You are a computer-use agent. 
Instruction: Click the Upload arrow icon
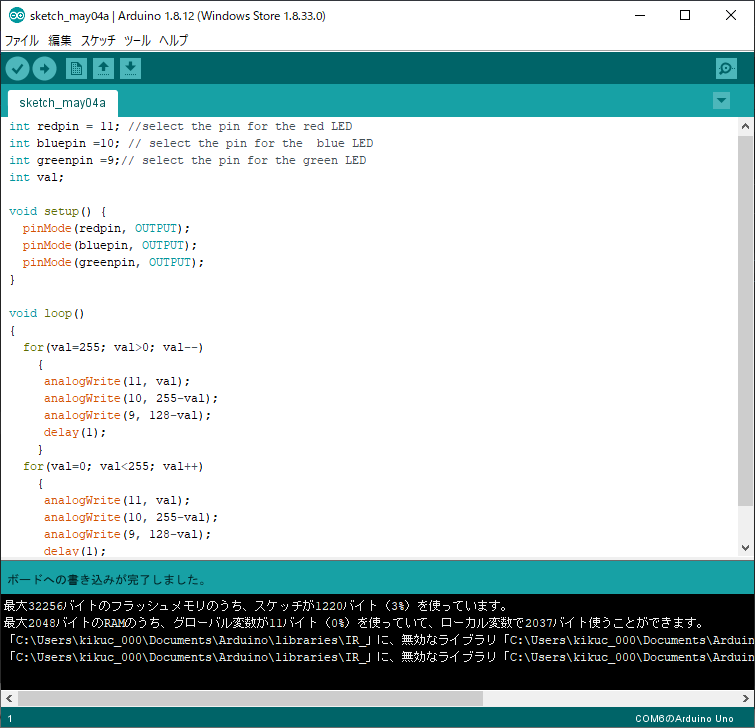(44, 68)
